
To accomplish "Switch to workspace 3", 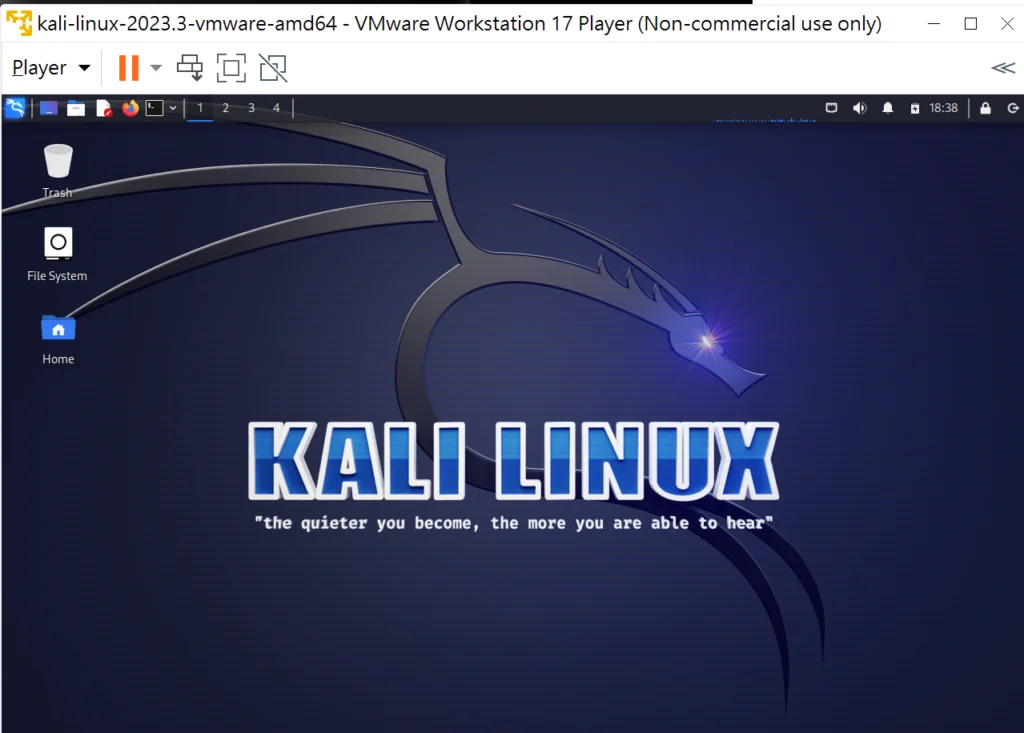I will pos(251,108).
